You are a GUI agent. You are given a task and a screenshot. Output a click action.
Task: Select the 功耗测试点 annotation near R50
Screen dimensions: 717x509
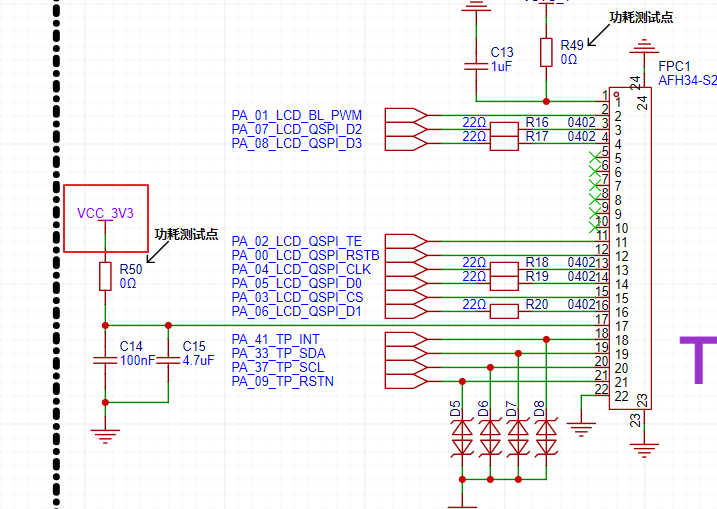(x=186, y=233)
